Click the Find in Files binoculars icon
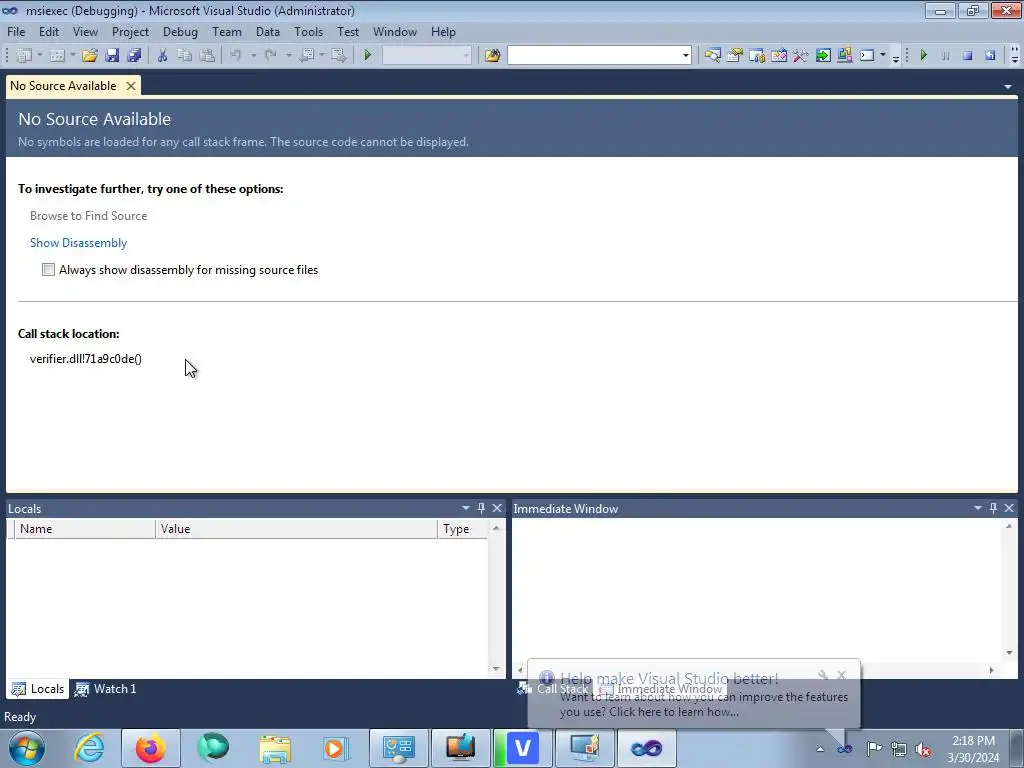1024x768 pixels. (492, 56)
